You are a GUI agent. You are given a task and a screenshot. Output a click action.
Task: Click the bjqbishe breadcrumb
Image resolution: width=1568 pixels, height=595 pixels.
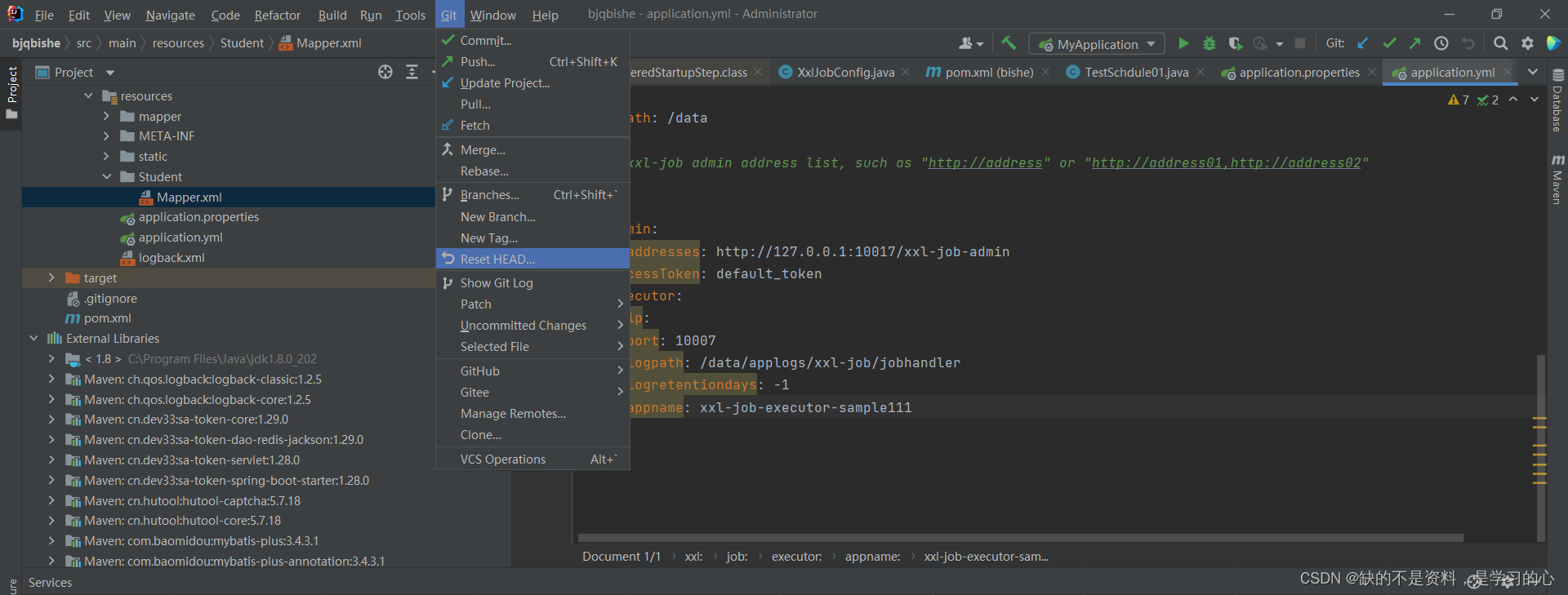click(x=36, y=42)
